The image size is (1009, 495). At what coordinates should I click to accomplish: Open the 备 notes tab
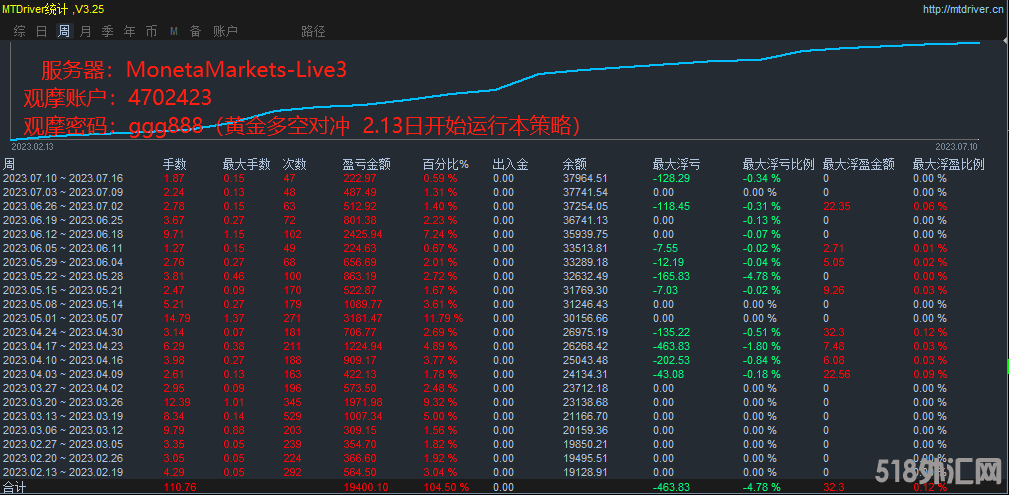coord(195,31)
